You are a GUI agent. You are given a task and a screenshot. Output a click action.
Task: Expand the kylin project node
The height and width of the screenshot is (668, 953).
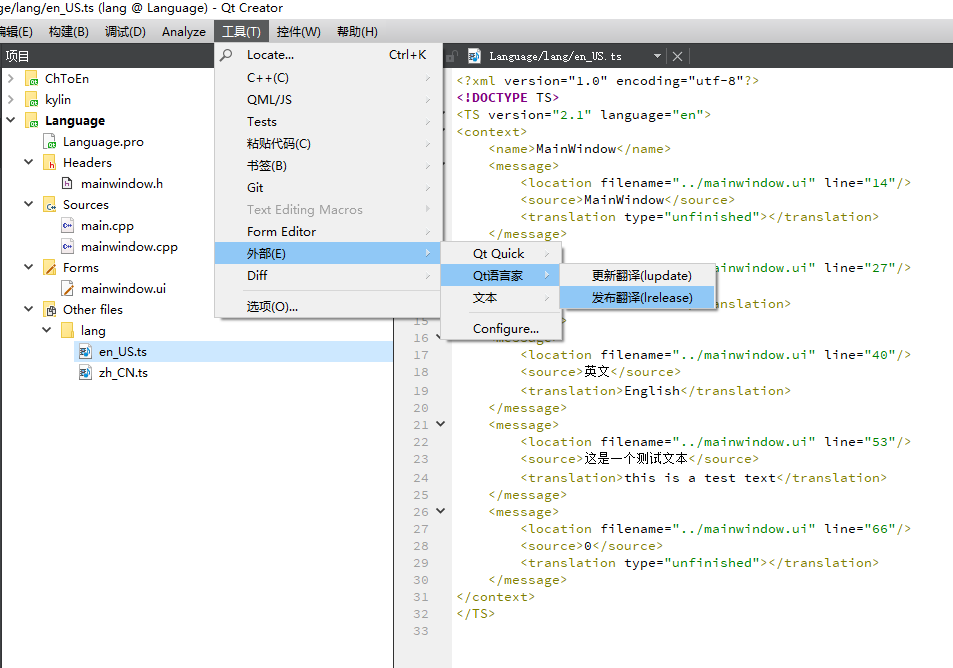pyautogui.click(x=10, y=99)
